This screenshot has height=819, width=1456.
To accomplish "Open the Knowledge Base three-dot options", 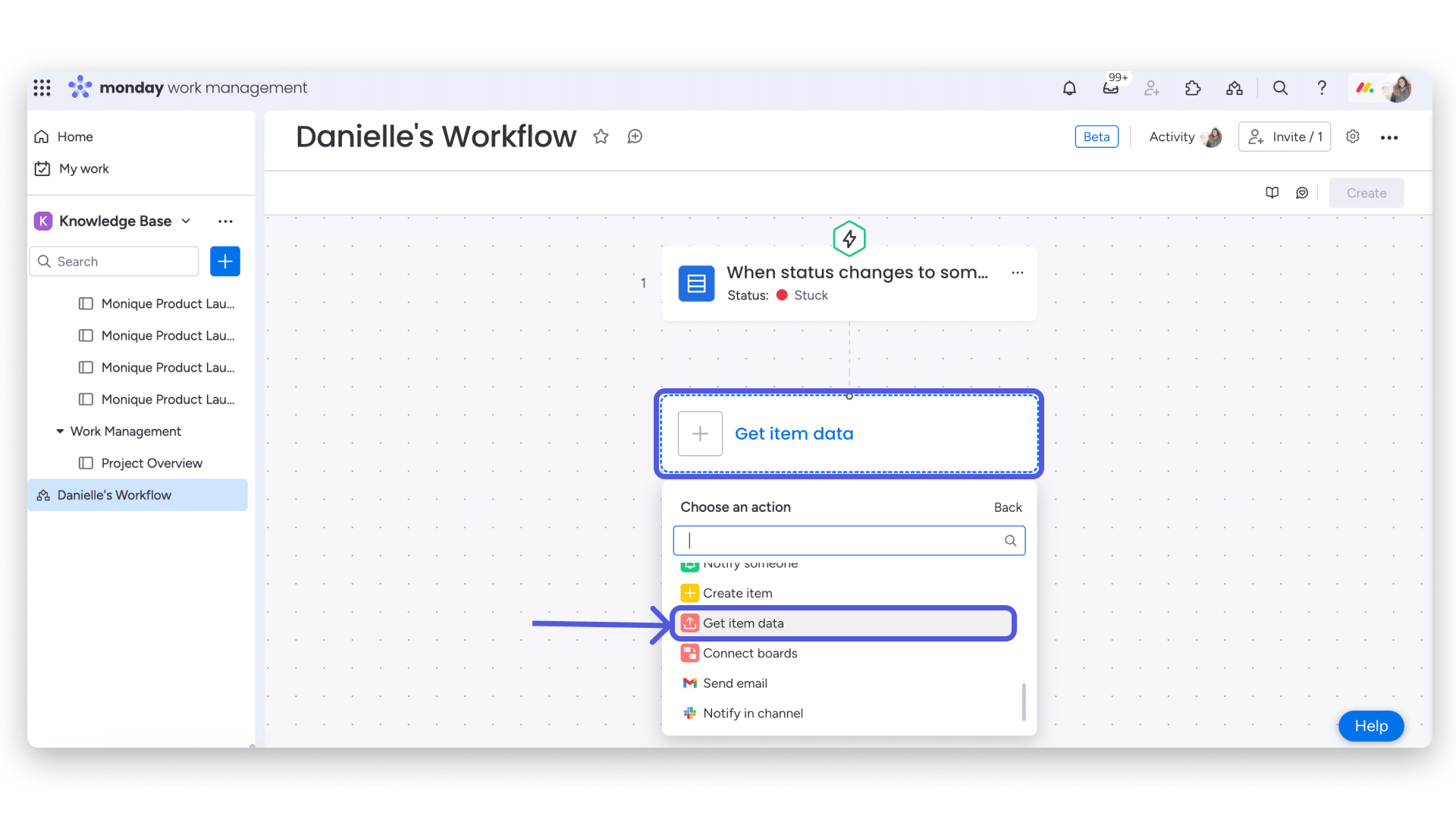I will (x=225, y=221).
